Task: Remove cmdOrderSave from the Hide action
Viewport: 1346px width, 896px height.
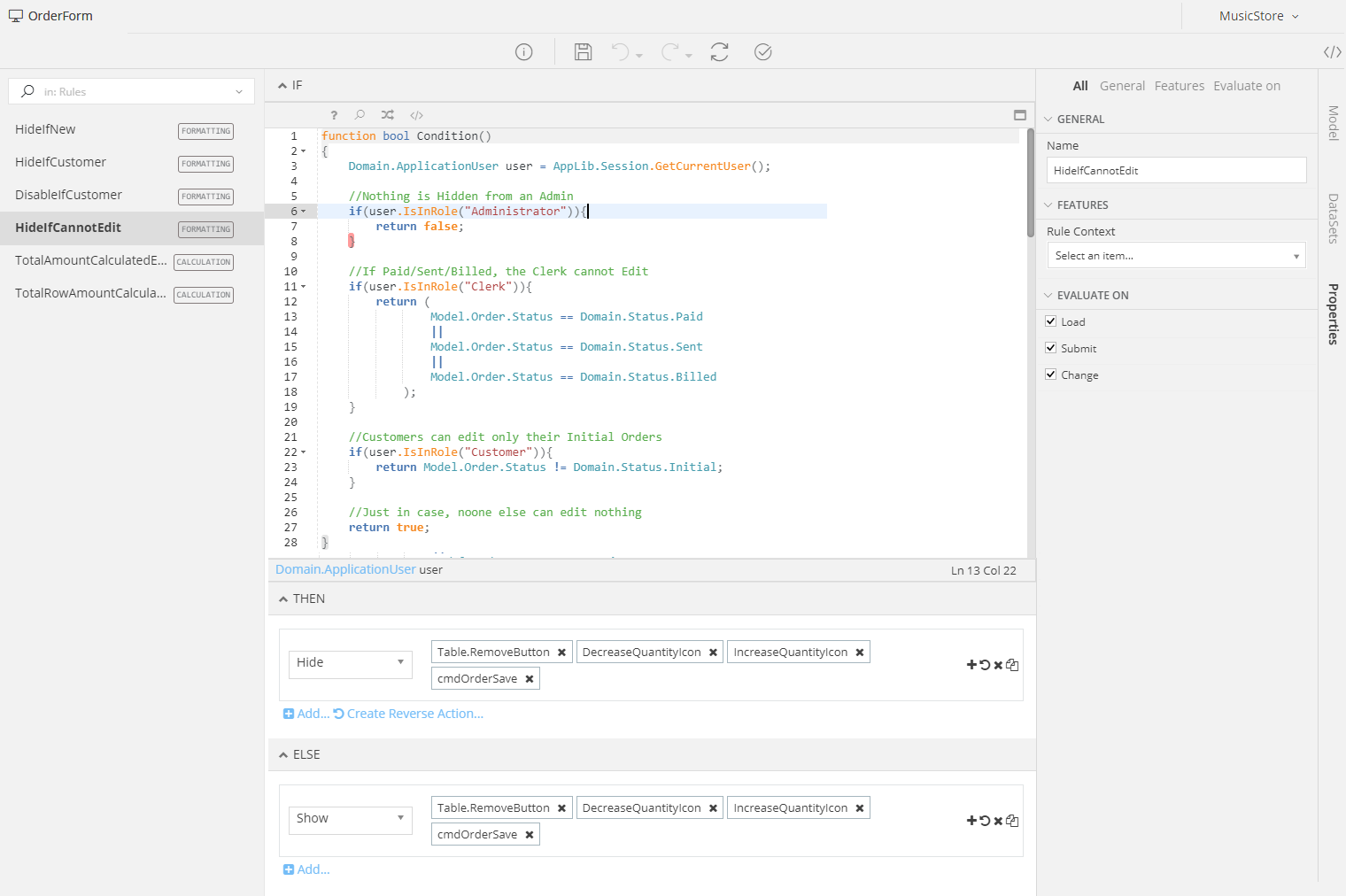Action: coord(530,679)
